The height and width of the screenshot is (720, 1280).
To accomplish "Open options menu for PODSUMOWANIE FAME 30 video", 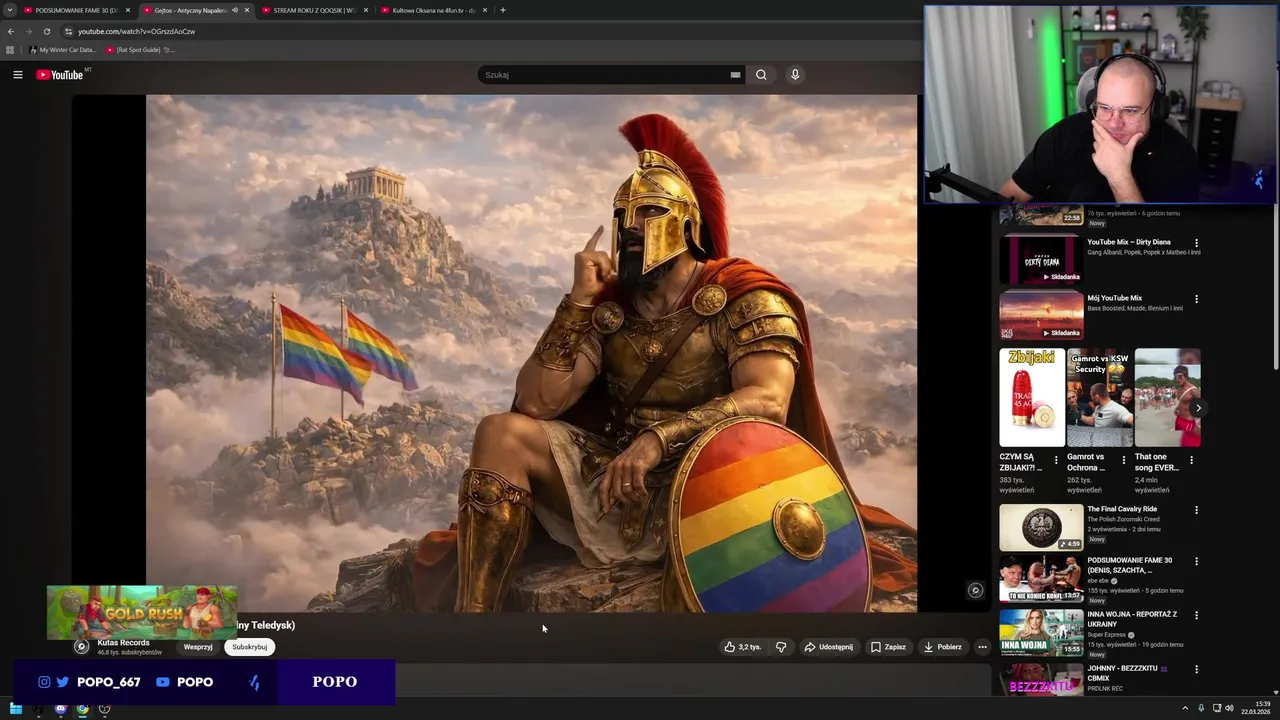I will click(x=1196, y=561).
